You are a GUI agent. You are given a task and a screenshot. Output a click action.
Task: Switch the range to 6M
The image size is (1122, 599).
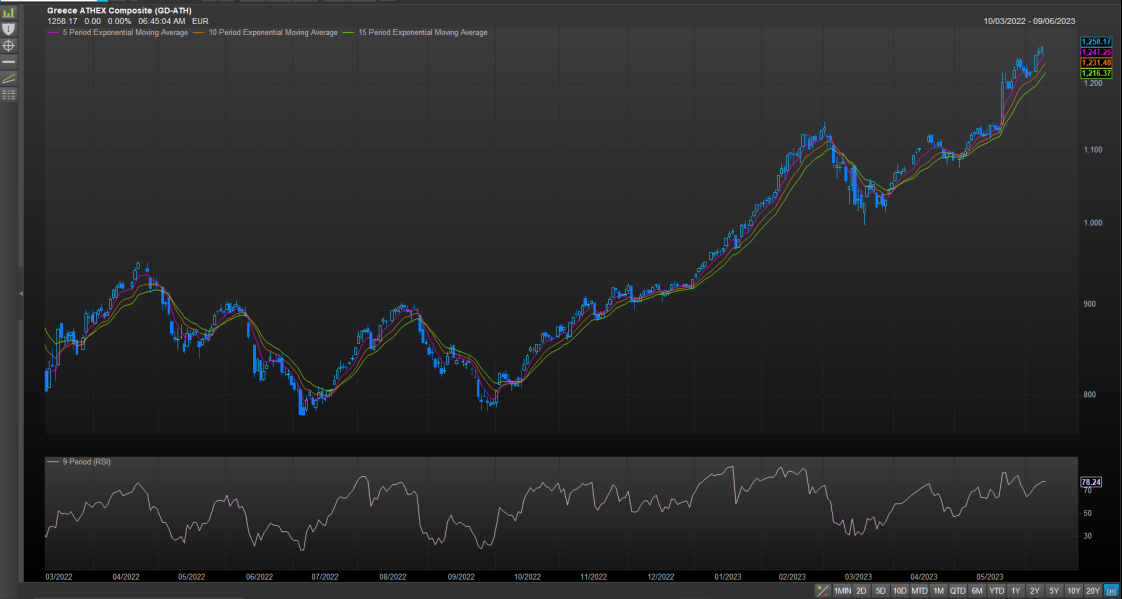click(977, 590)
